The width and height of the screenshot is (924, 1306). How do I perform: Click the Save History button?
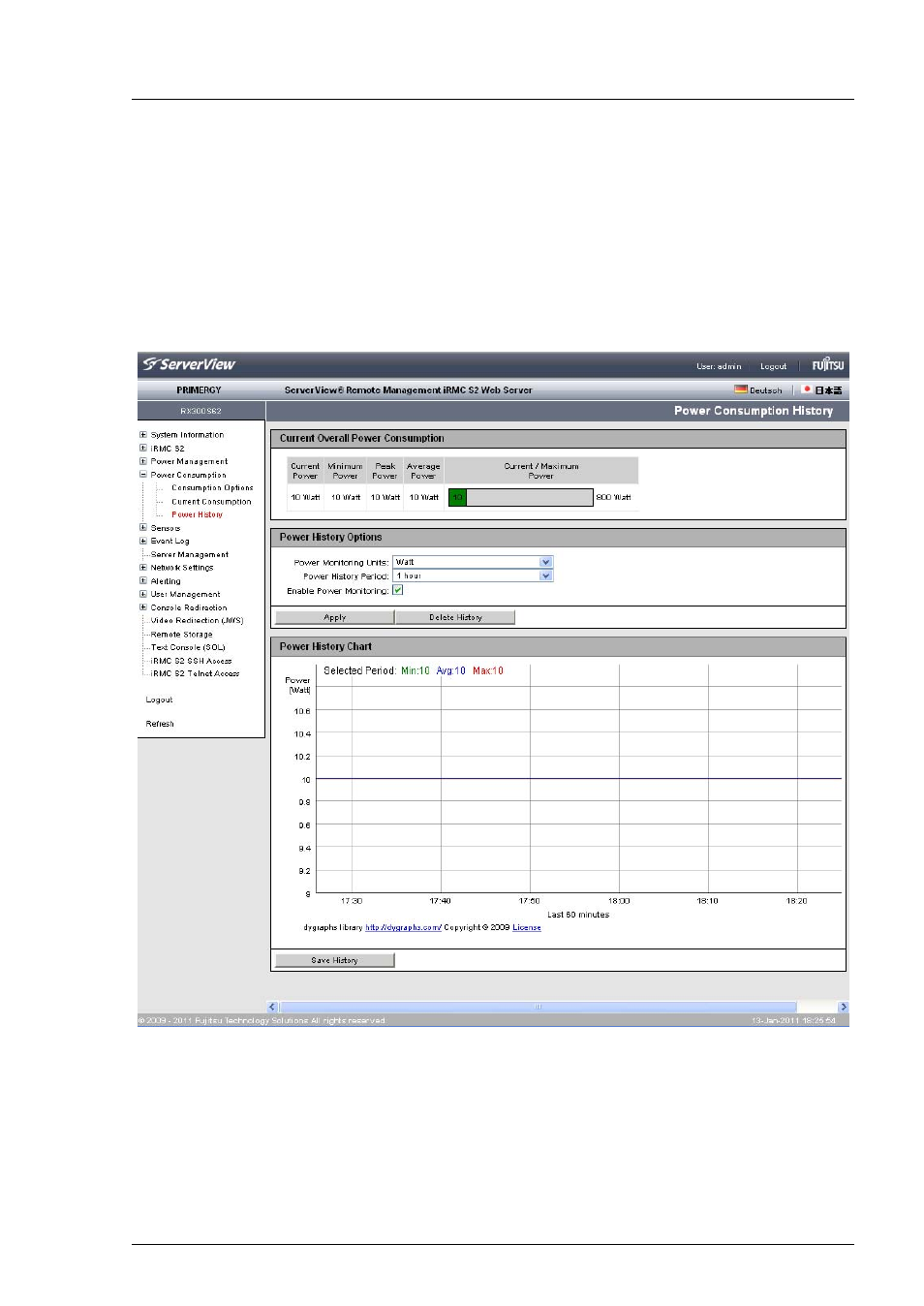coord(334,960)
